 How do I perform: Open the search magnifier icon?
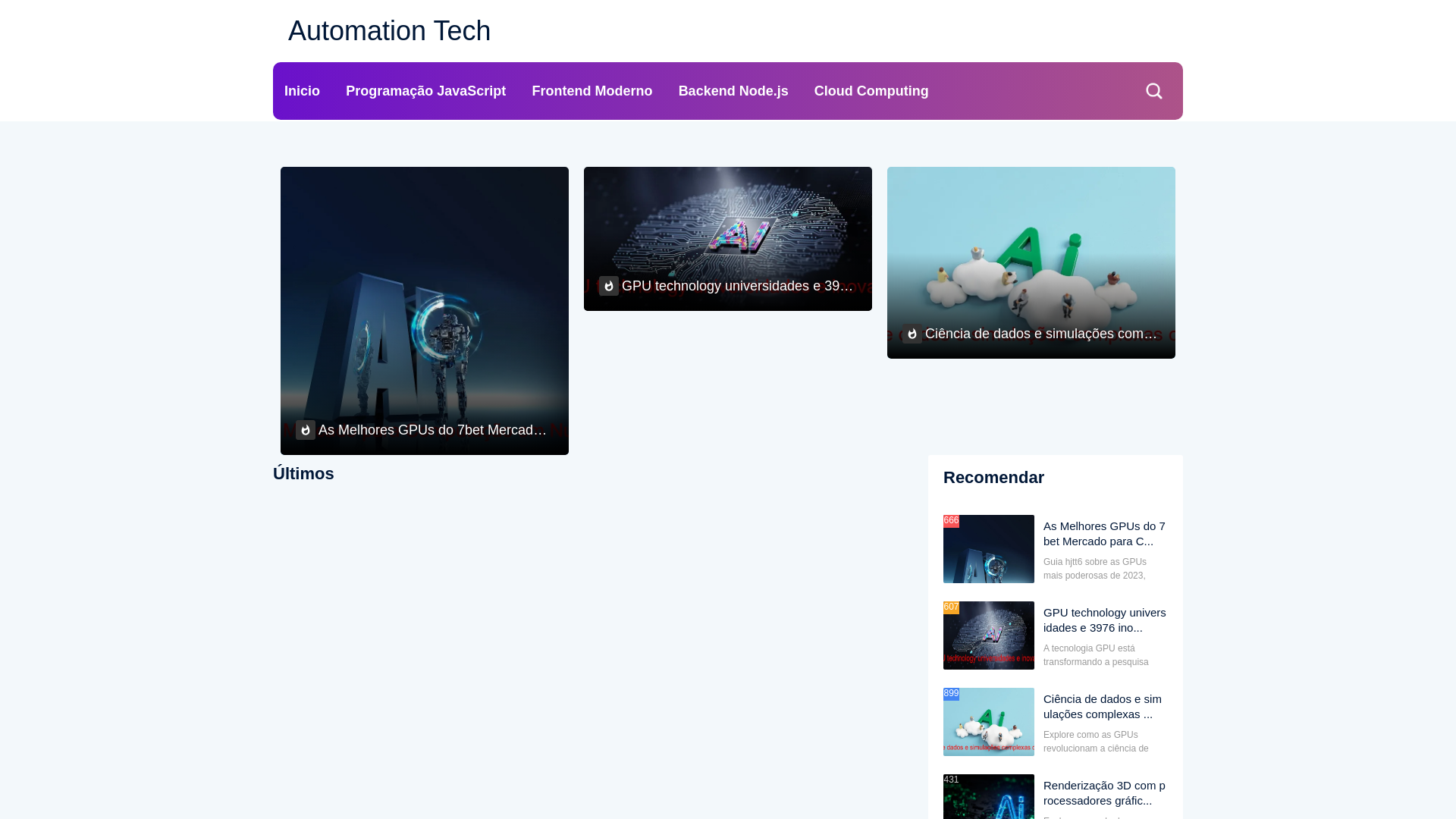point(1153,91)
